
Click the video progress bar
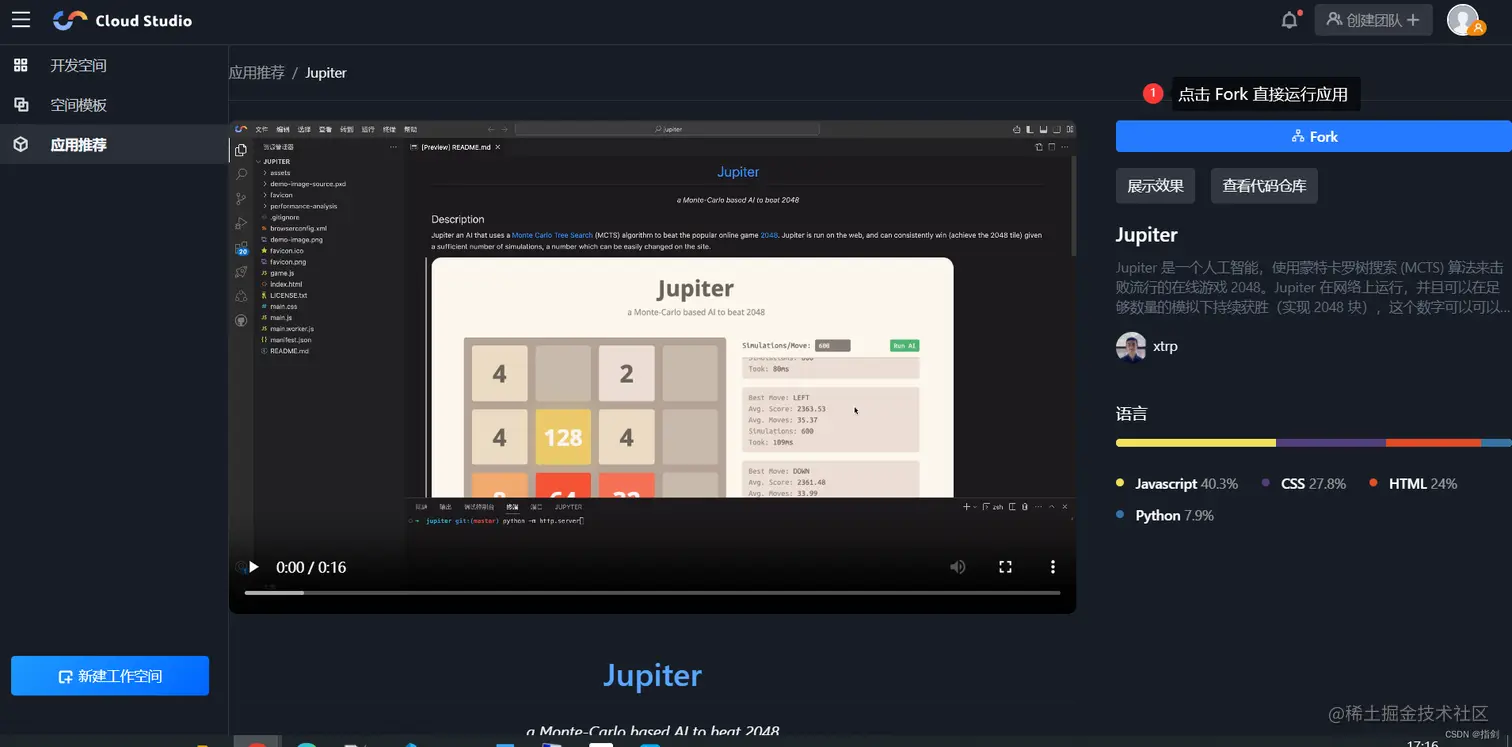[x=652, y=593]
